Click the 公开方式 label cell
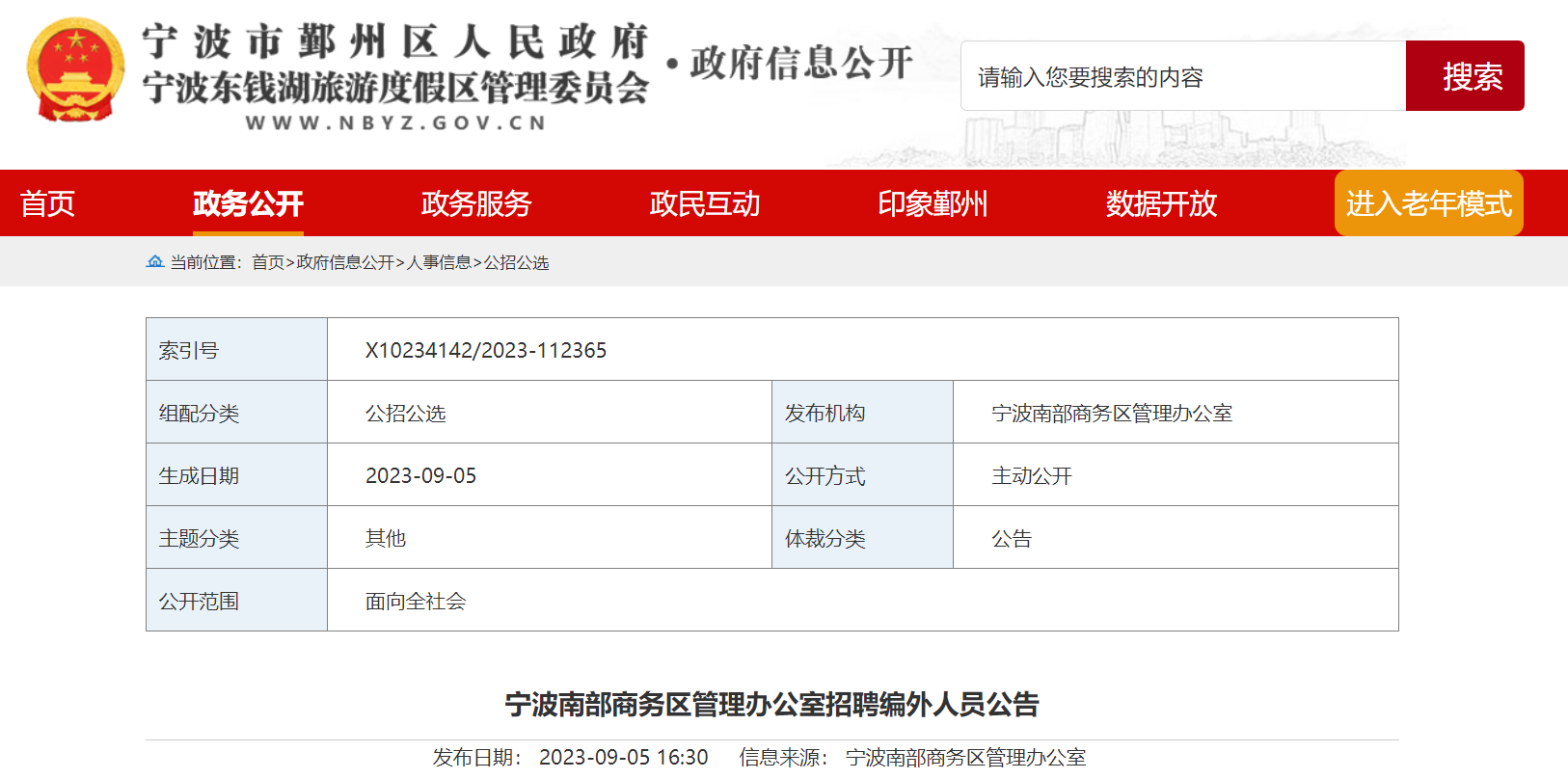The image size is (1568, 779). 862,474
